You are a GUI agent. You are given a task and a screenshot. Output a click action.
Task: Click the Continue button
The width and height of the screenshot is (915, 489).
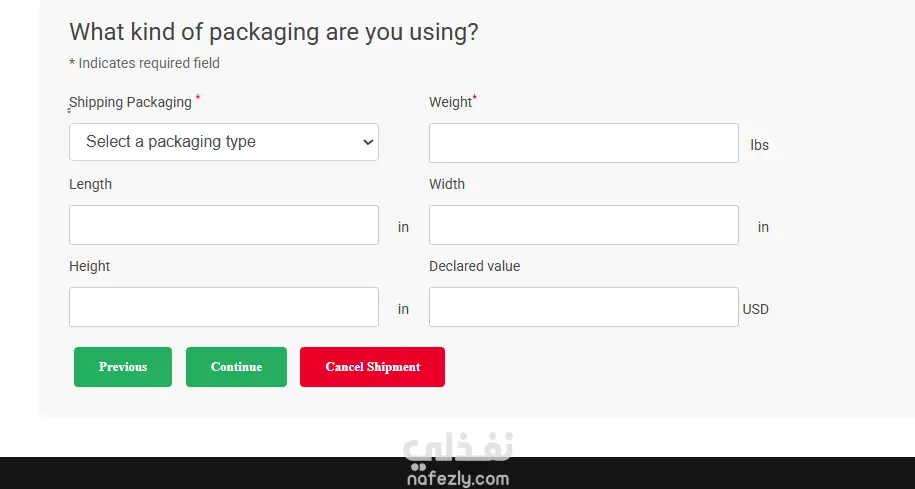click(x=236, y=367)
